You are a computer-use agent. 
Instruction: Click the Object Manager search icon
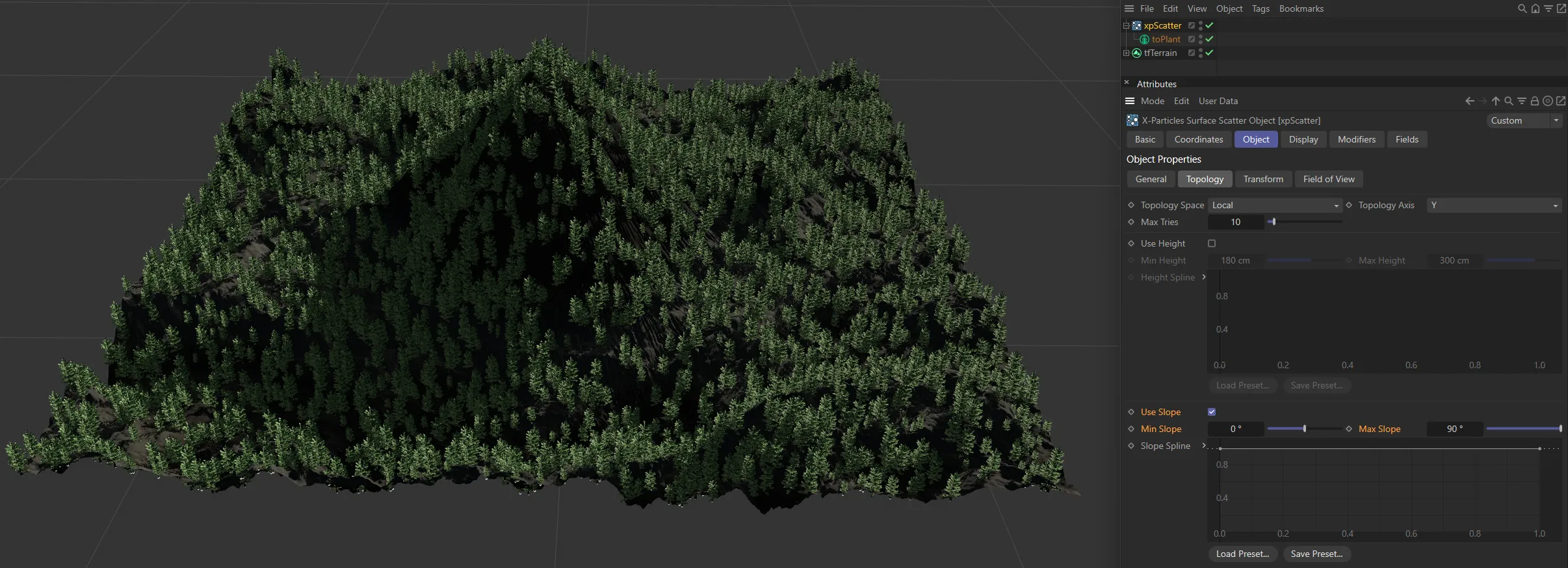coord(1522,8)
